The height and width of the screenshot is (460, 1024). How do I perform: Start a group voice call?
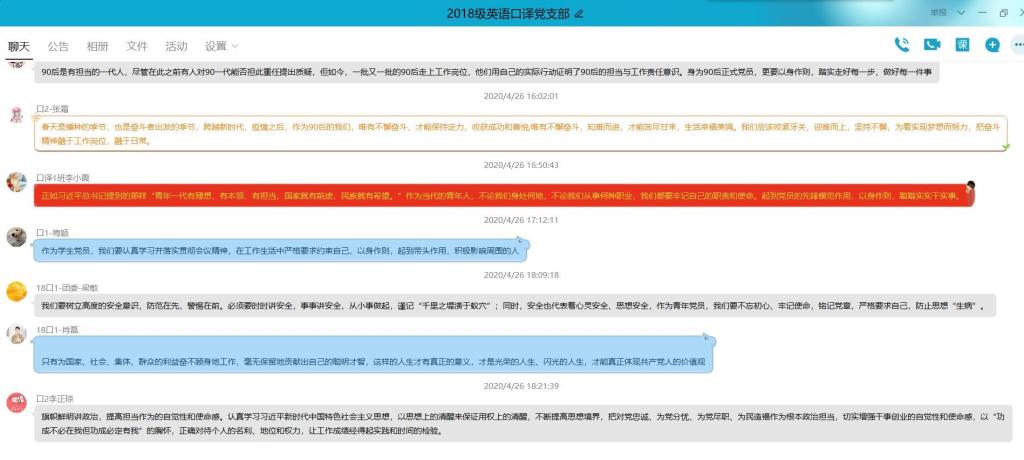coord(902,45)
